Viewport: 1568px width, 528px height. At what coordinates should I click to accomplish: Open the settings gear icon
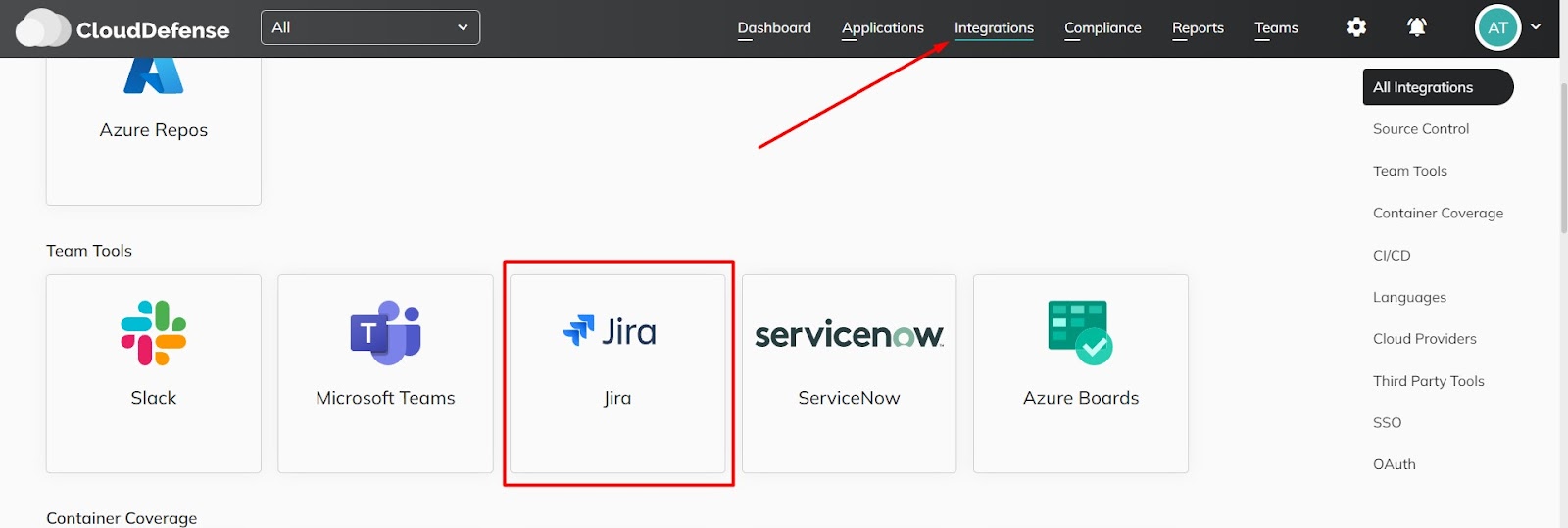pyautogui.click(x=1356, y=27)
